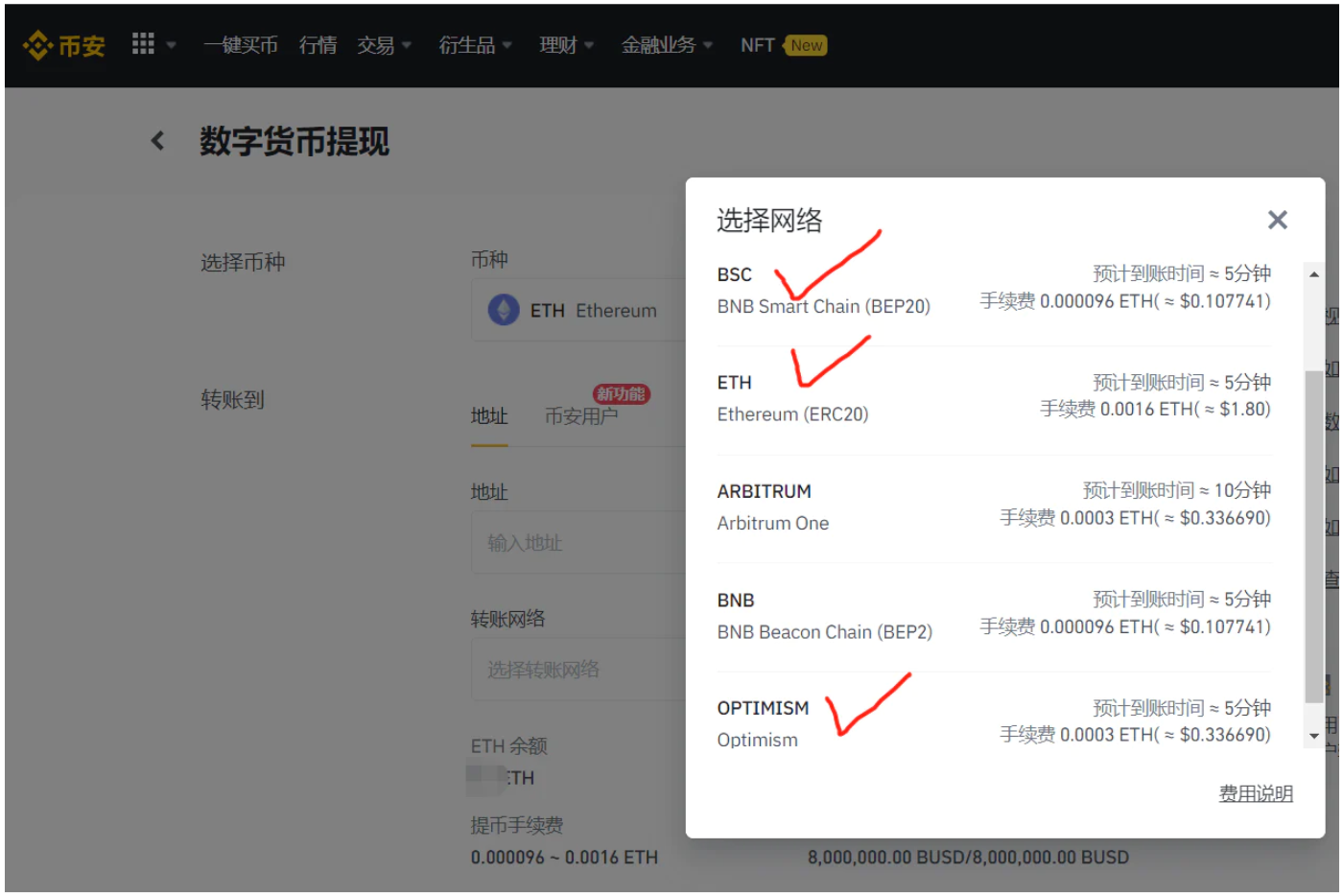This screenshot has width=1343, height=896.
Task: Expand the 交易 dropdown menu
Action: click(x=384, y=45)
